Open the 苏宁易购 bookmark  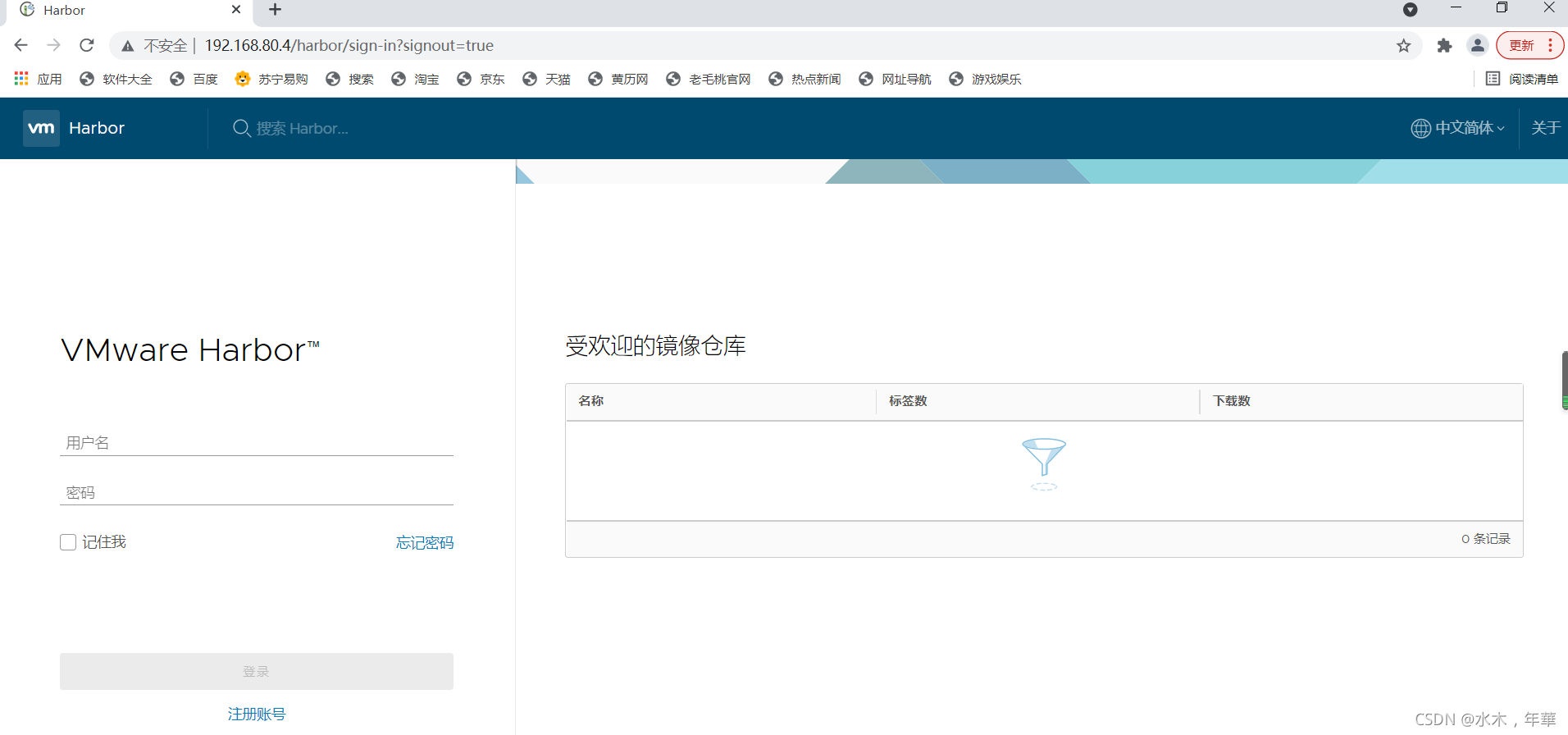point(271,79)
